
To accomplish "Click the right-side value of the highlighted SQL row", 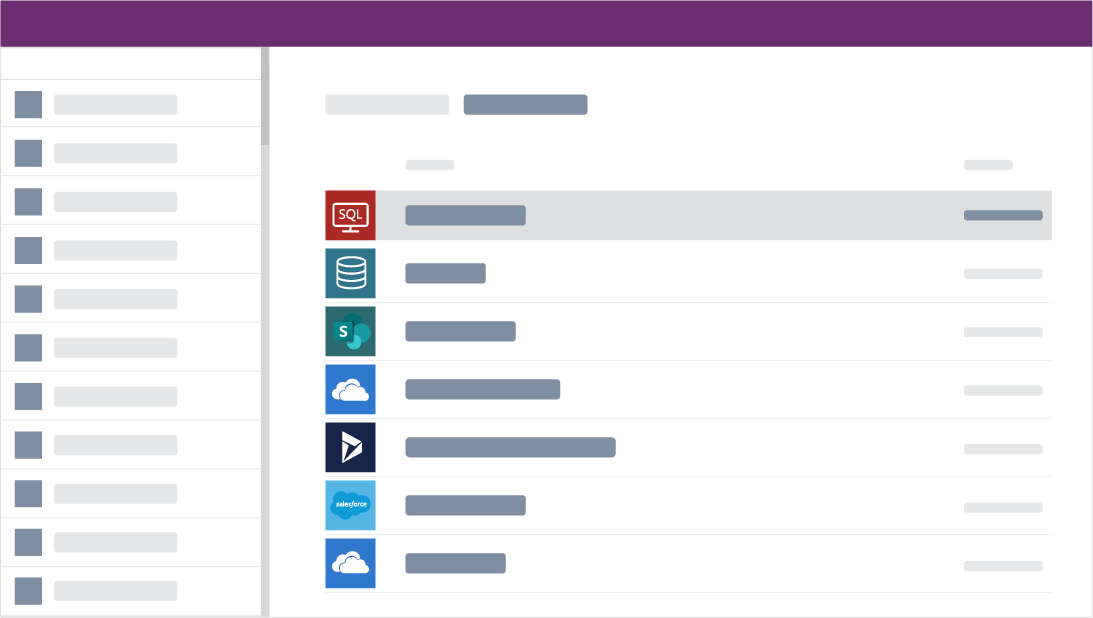I will click(1002, 215).
